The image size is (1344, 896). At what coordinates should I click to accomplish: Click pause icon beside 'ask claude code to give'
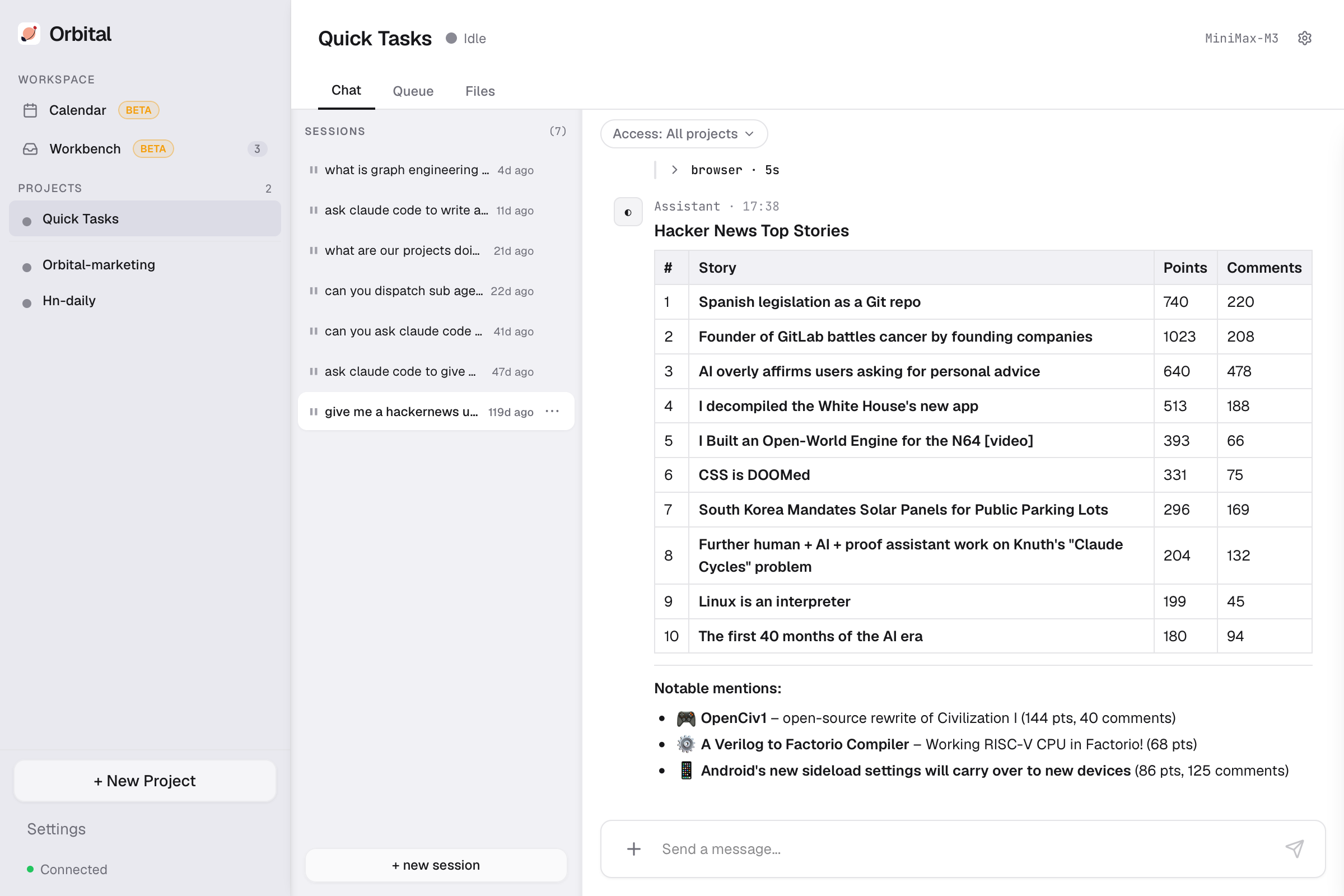click(314, 371)
